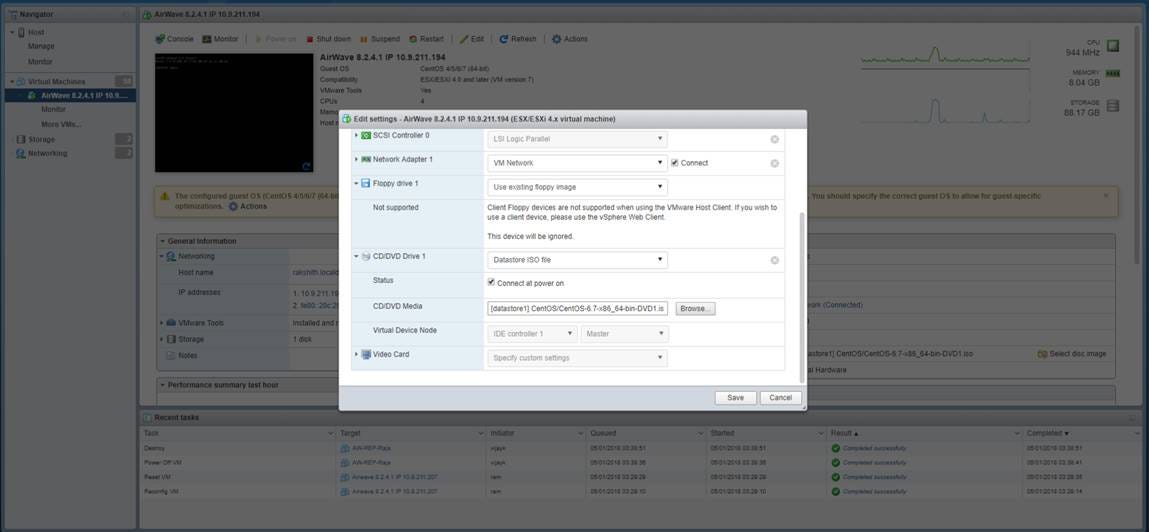The image size is (1149, 532).
Task: Click Monitor in the VM toolbar
Action: [x=221, y=39]
